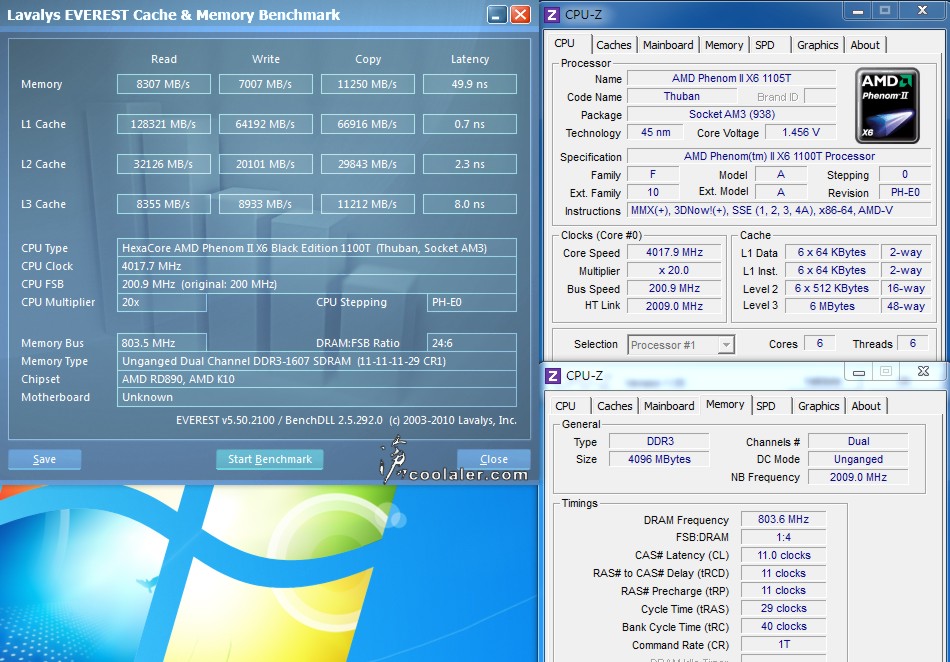
Task: Click the DRAM Frequency value 803.6 MHz
Action: point(783,519)
